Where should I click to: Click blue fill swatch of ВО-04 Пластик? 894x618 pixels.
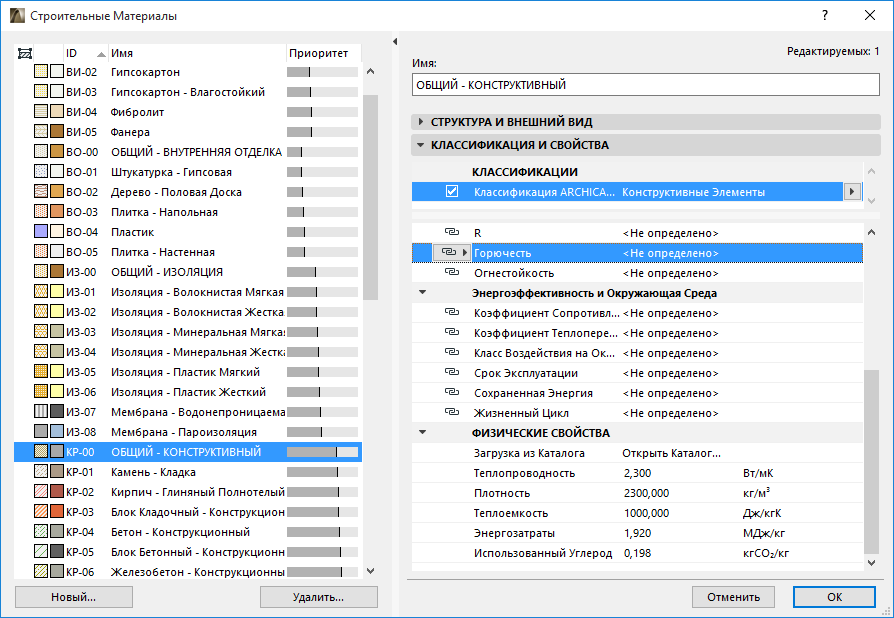[40, 231]
